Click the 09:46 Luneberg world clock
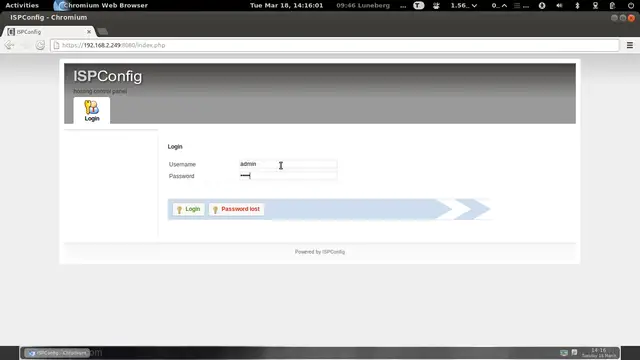Image resolution: width=640 pixels, height=360 pixels. 363,5
